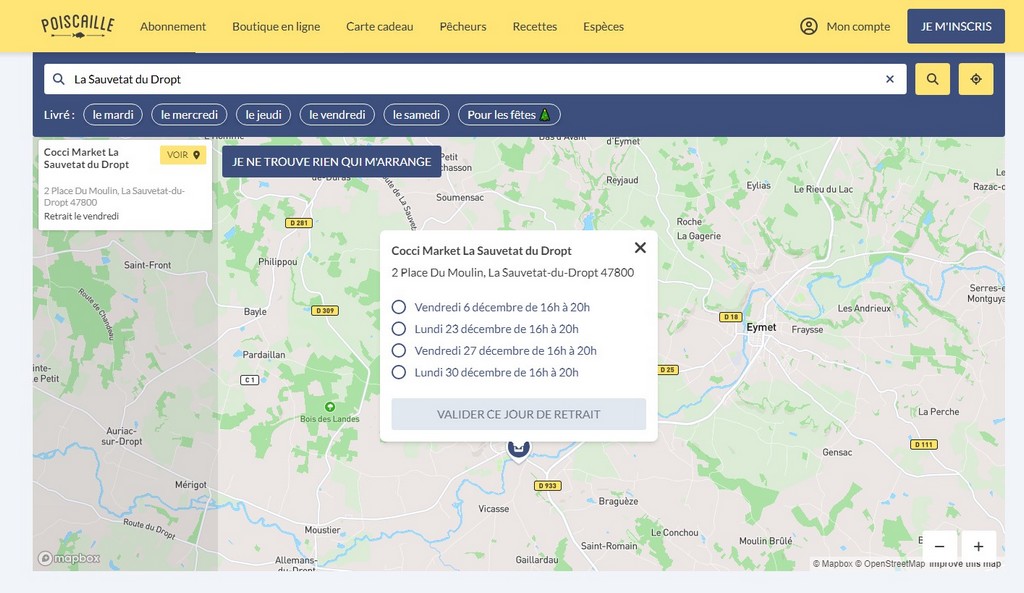Click the location search input field
Image resolution: width=1024 pixels, height=593 pixels.
click(x=470, y=79)
